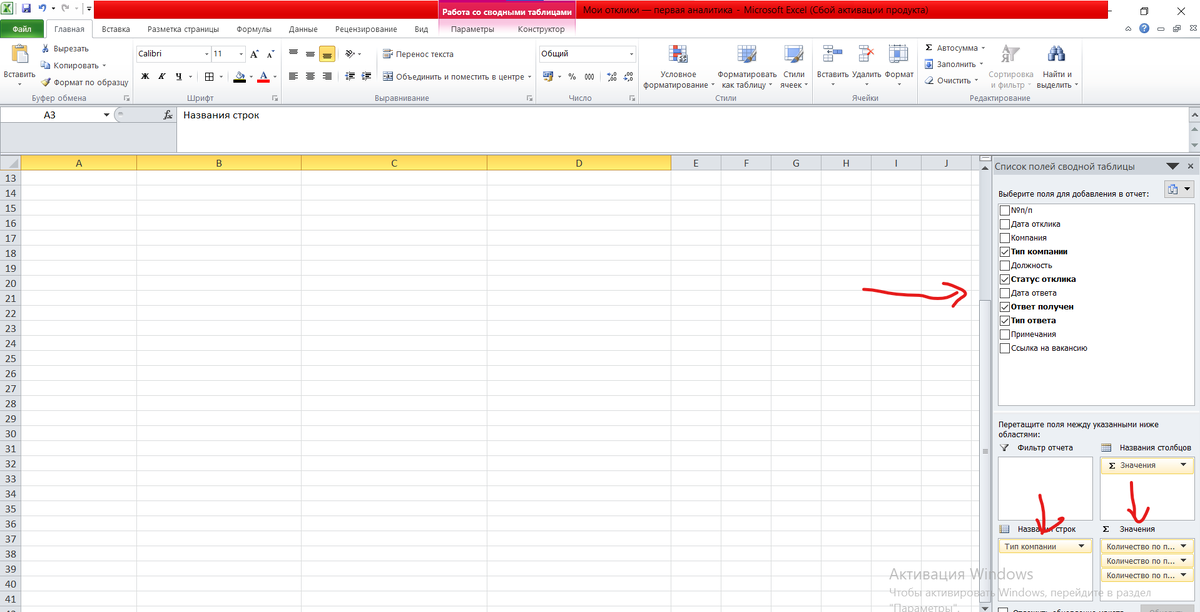Apply font color with the red A icon

(263, 76)
